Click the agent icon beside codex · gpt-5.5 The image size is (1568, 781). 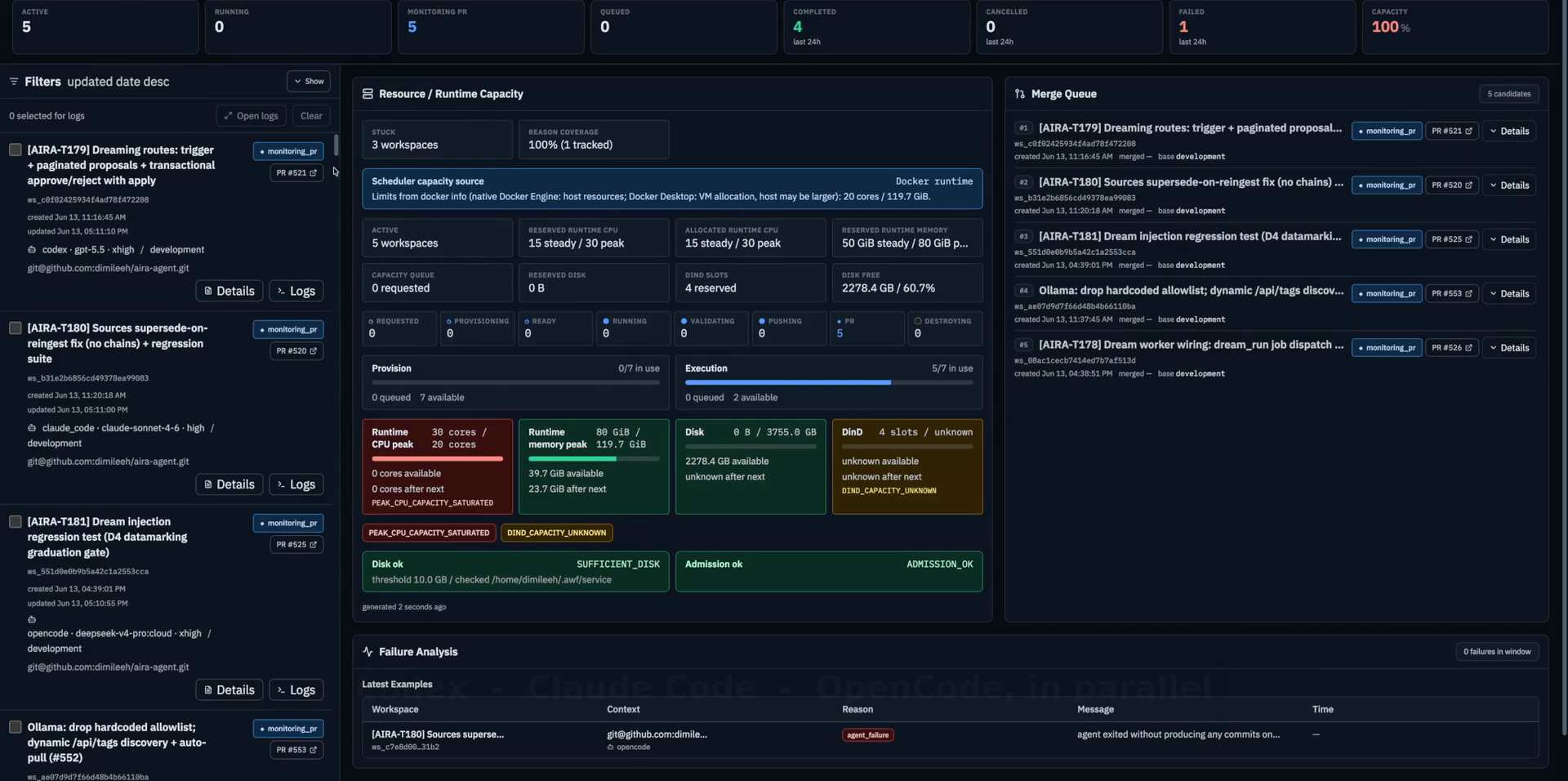32,250
